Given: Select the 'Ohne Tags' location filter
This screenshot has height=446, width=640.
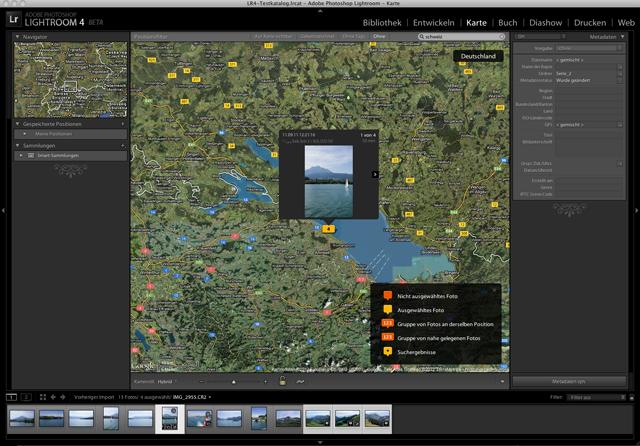Looking at the screenshot, I should 353,36.
